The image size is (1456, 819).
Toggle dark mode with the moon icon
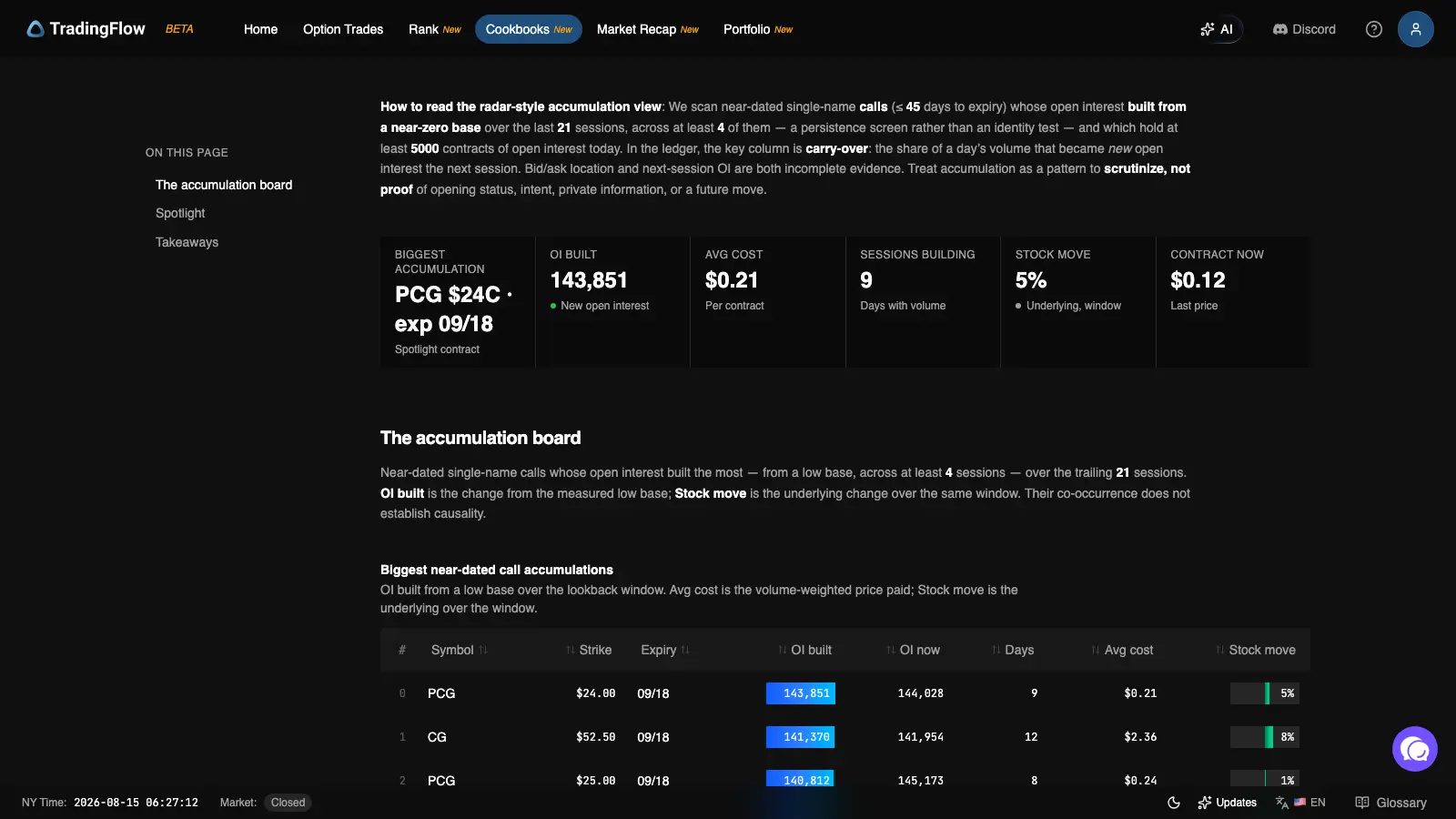click(x=1174, y=803)
